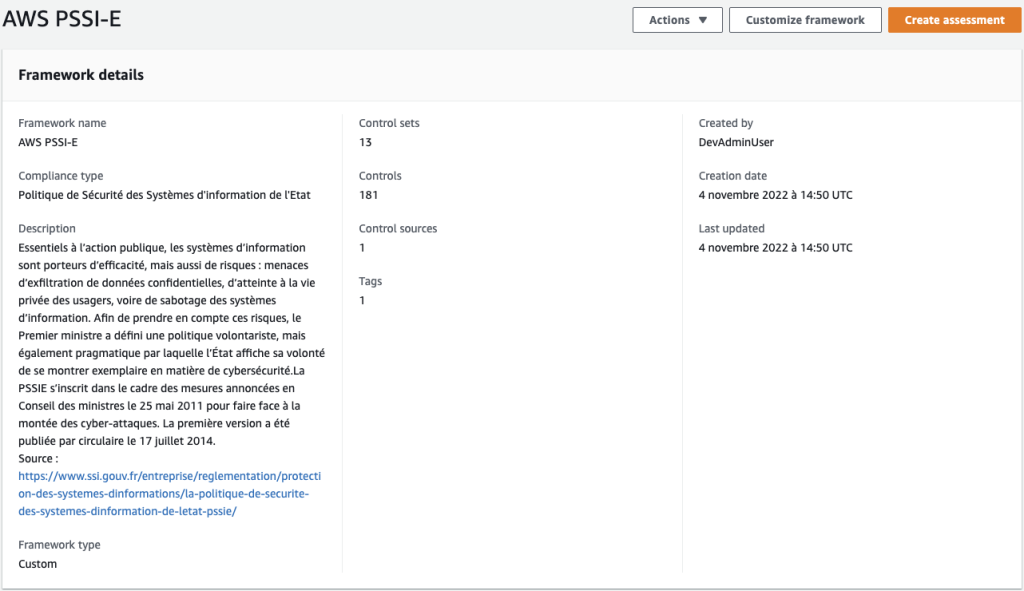The image size is (1024, 591).
Task: Click the Control sources value
Action: click(362, 248)
